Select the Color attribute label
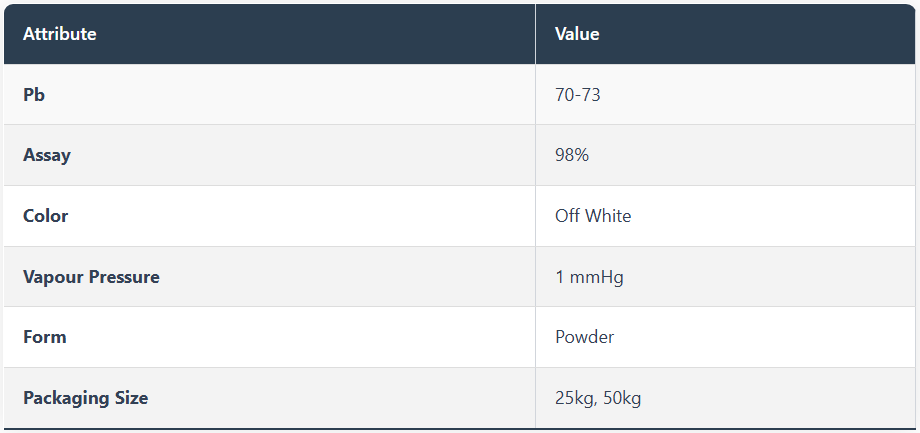 click(x=46, y=216)
